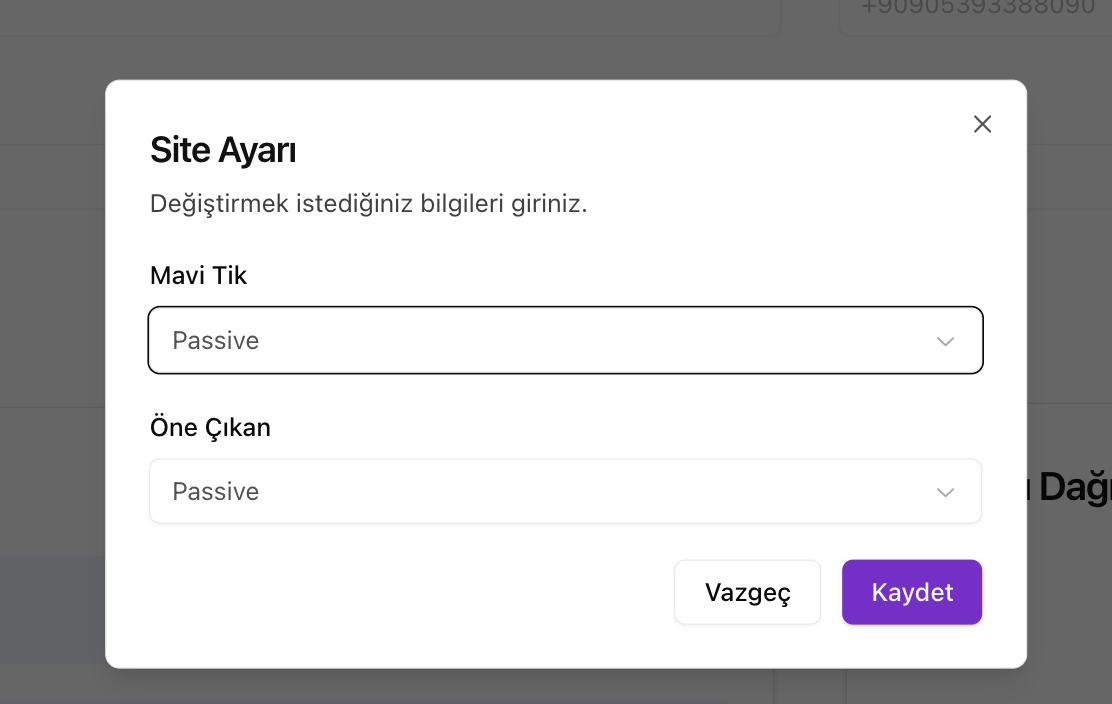Click the chevron inside the Mavi Tik selector
Screen dimensions: 1112x704
point(945,341)
